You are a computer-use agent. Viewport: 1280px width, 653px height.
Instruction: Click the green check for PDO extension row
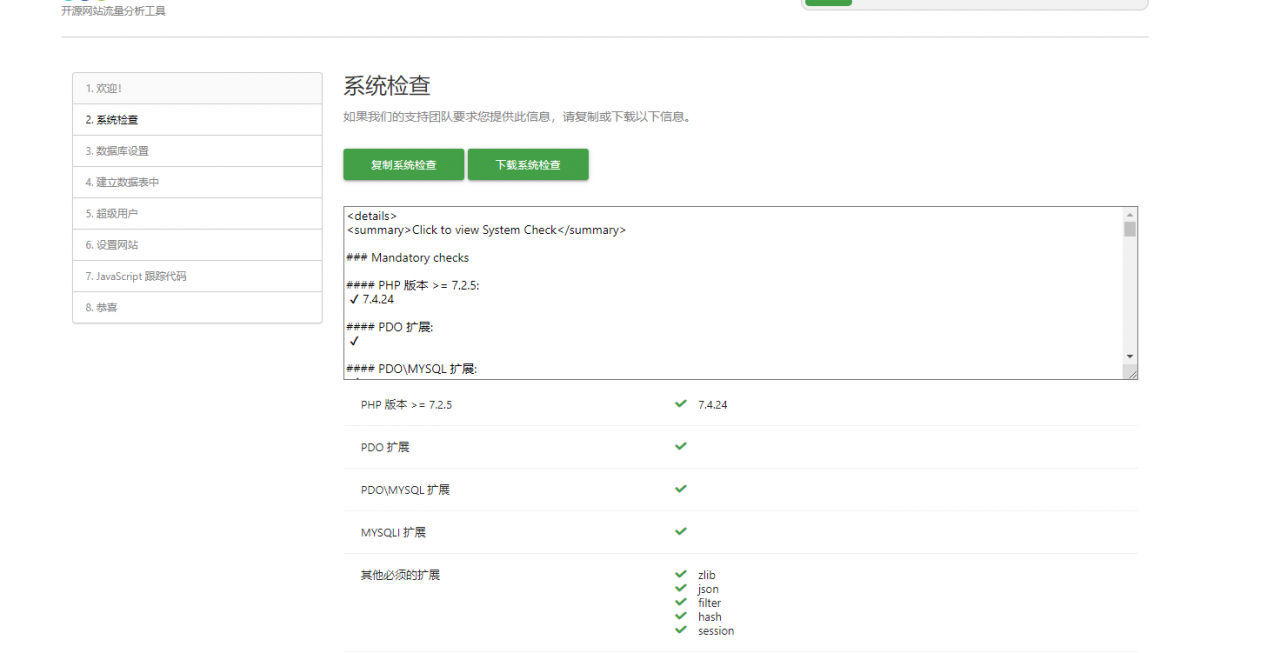point(681,446)
